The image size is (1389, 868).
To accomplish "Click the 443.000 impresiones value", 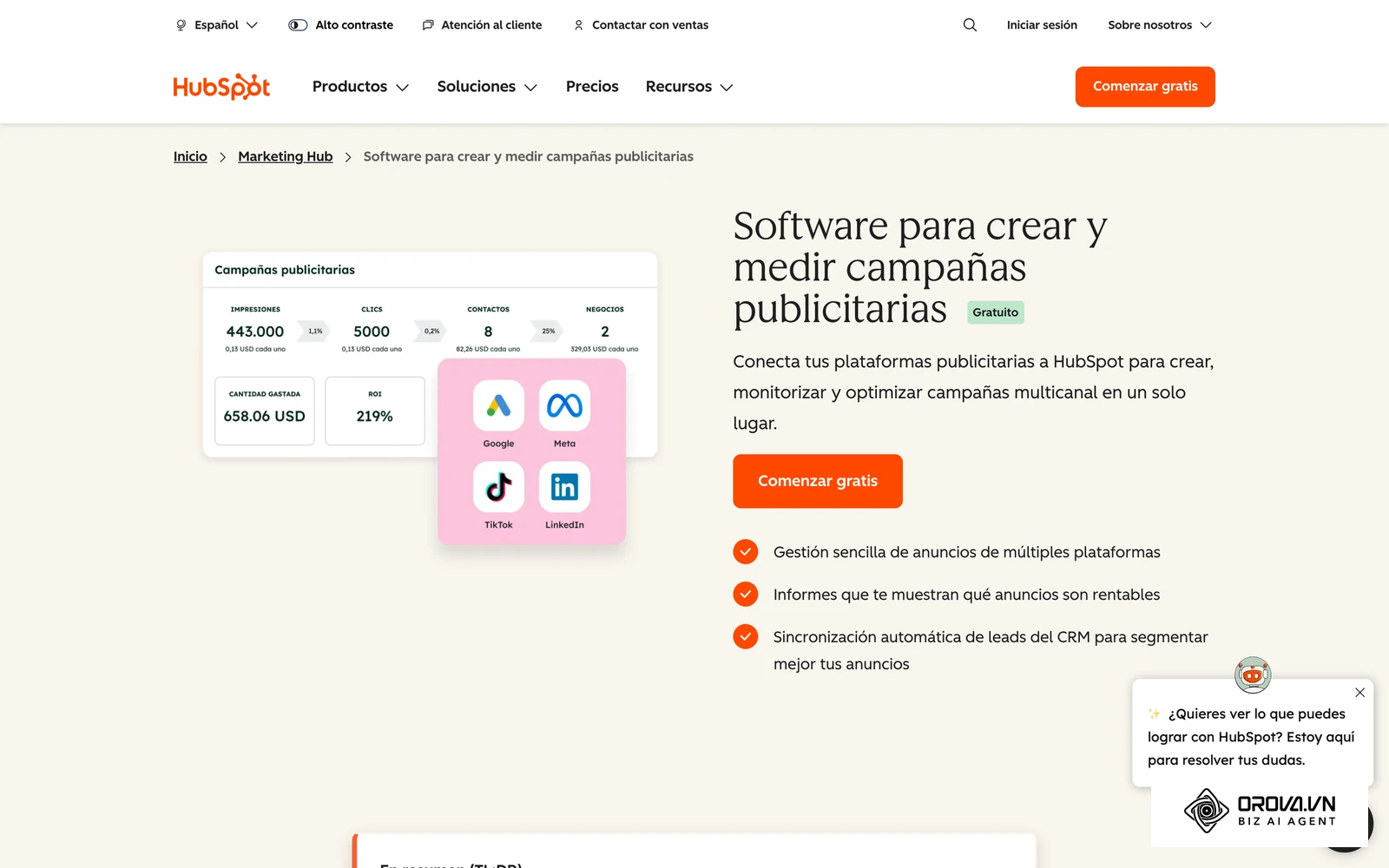I will [255, 332].
